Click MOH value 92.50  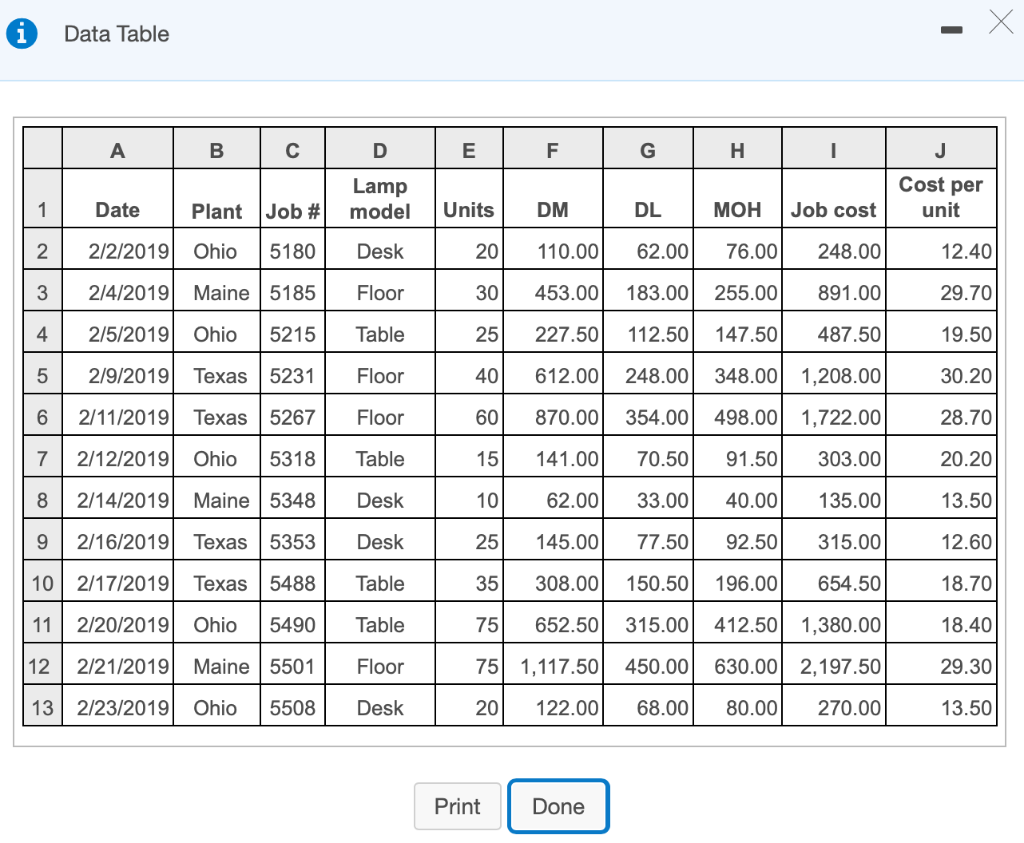coord(737,539)
